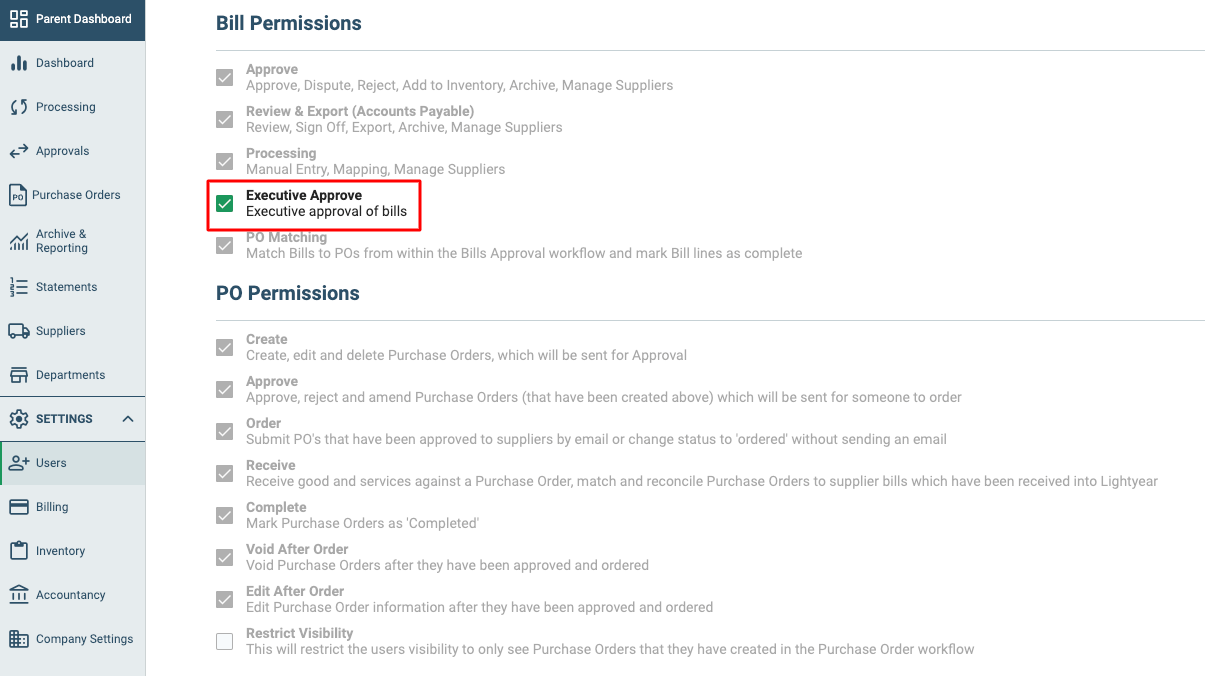
Task: Select the Processing cycle icon
Action: (x=18, y=107)
